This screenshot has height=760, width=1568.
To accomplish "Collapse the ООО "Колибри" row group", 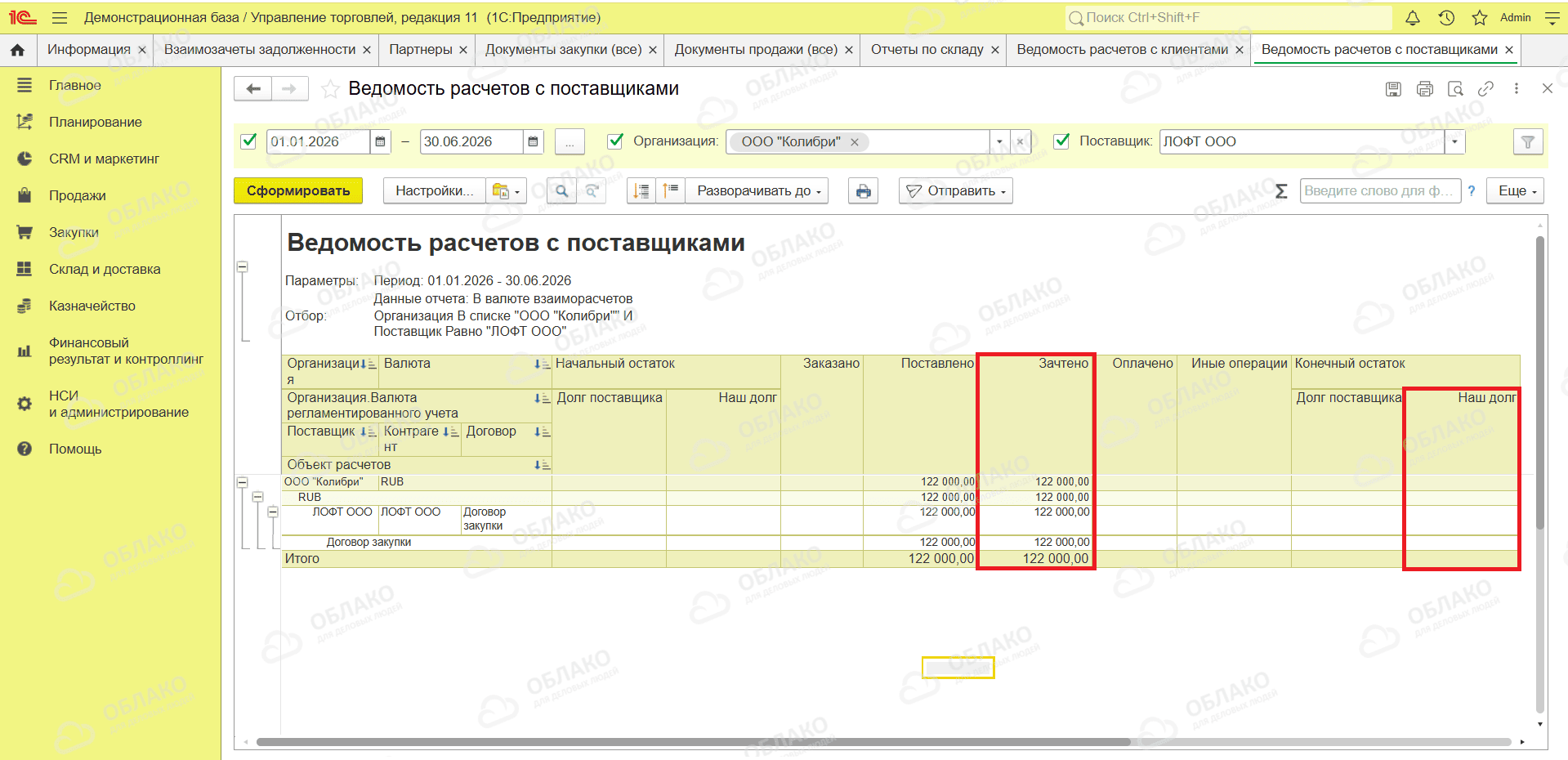I will coord(242,482).
